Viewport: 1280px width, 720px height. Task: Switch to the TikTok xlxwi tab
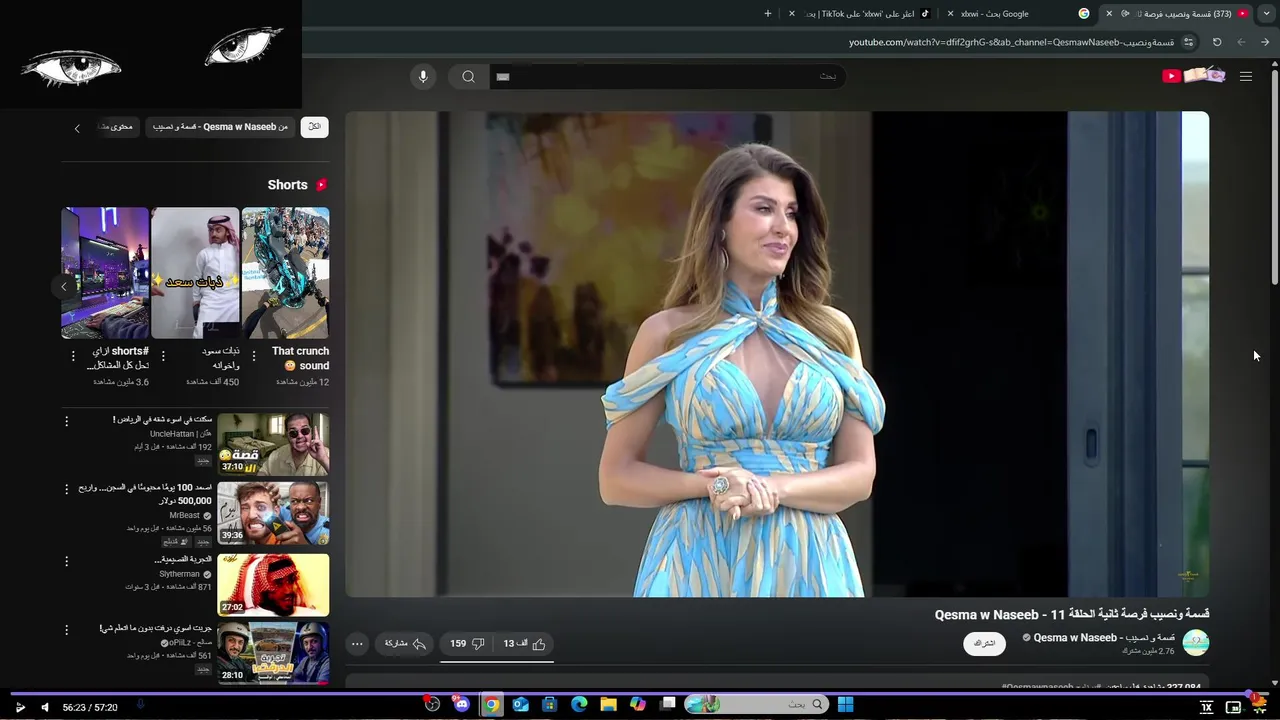click(860, 14)
